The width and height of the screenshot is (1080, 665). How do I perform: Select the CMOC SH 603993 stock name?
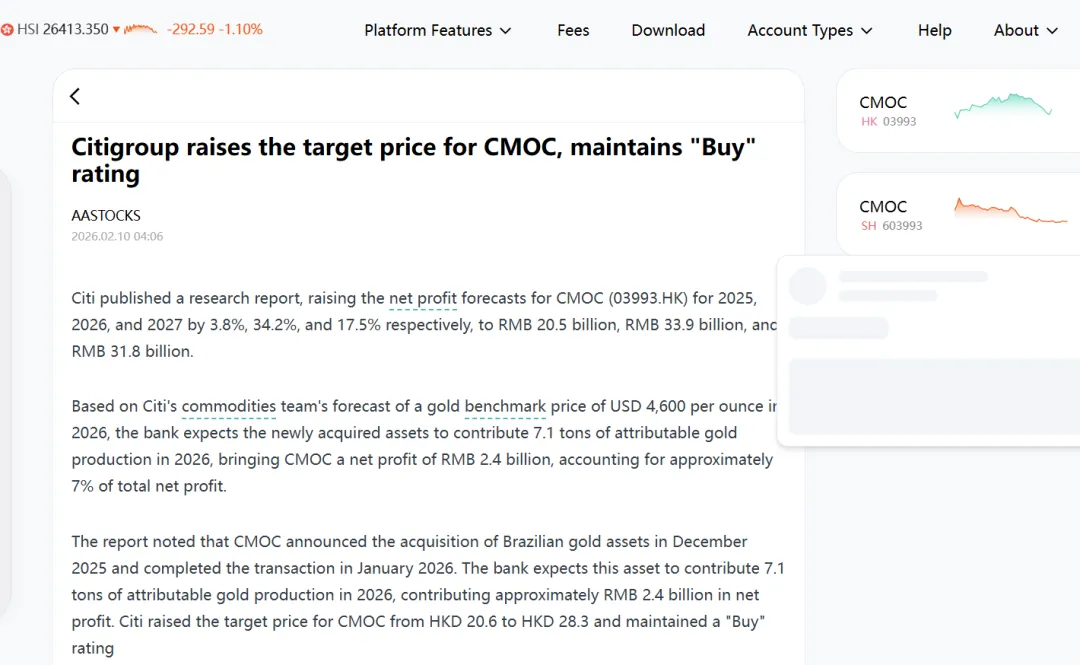click(x=883, y=207)
